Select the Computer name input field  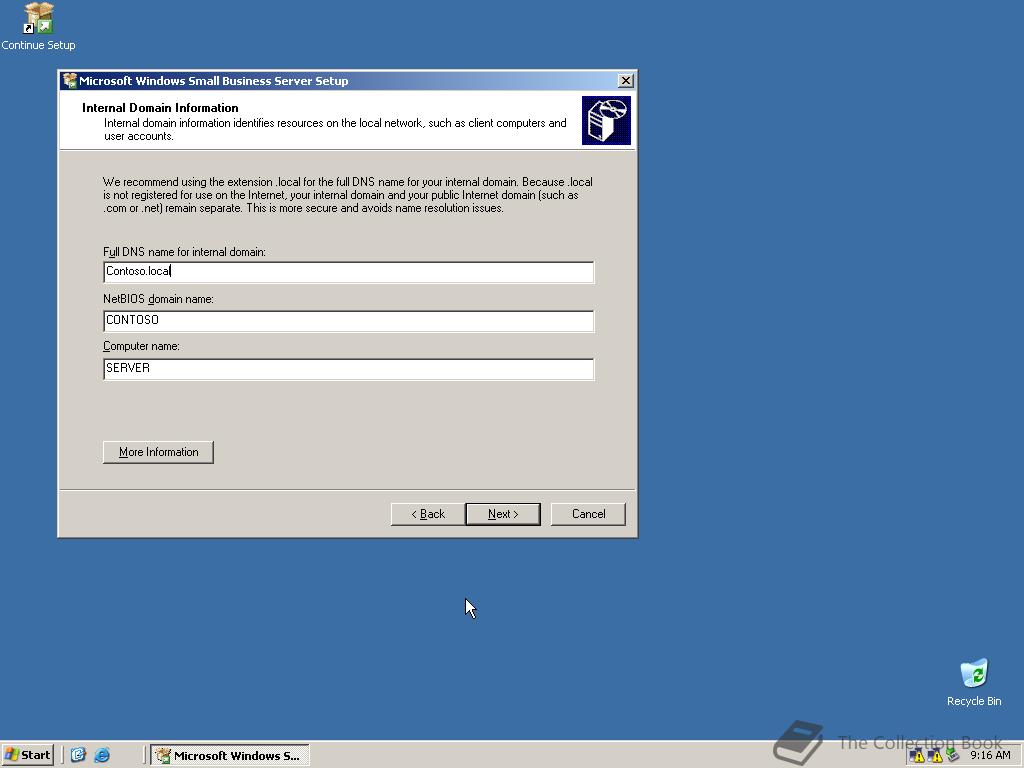coord(349,368)
